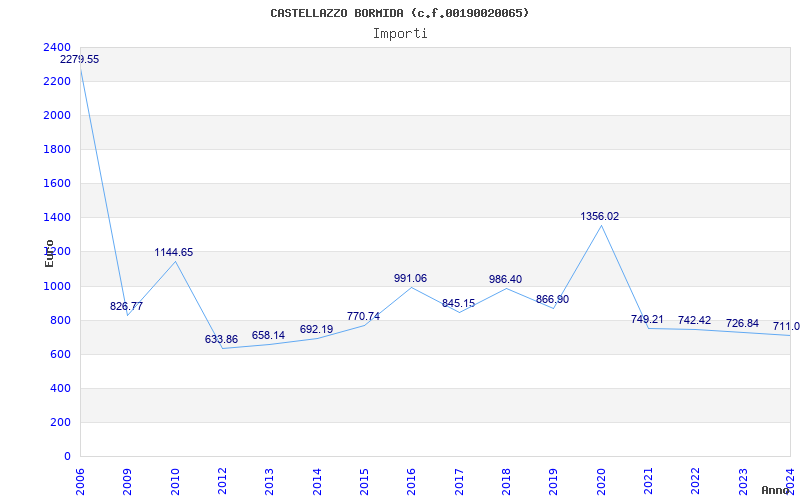Viewport: 800px width, 500px height.
Task: Click the 0 value on Euro axis
Action: click(x=67, y=457)
